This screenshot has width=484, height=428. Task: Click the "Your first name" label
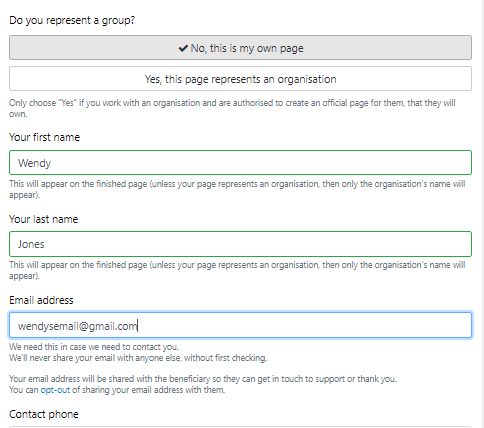coord(45,137)
